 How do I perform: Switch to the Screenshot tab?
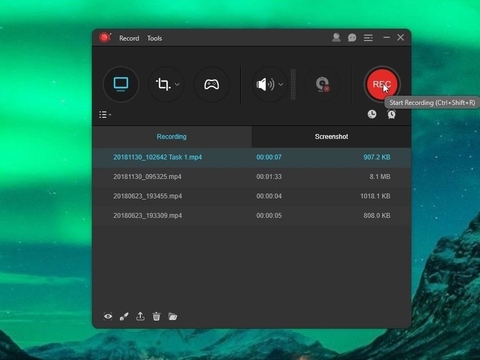point(331,137)
